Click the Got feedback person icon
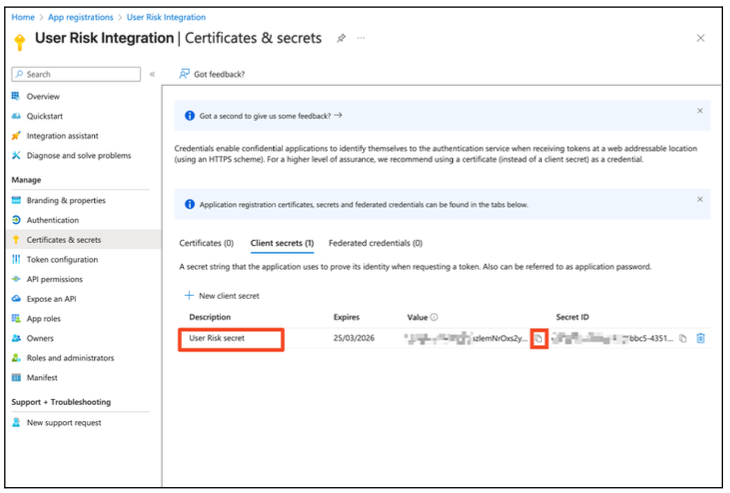The image size is (730, 493). (184, 74)
